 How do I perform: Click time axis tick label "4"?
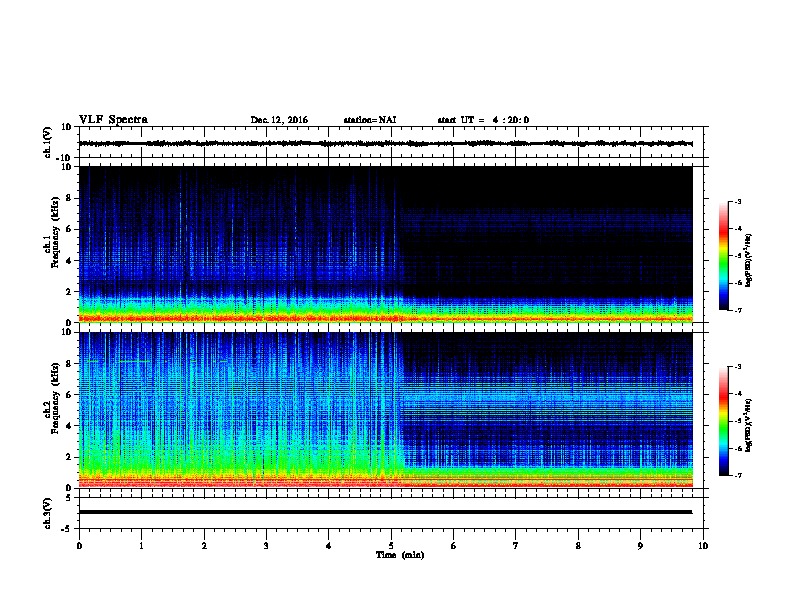[329, 546]
